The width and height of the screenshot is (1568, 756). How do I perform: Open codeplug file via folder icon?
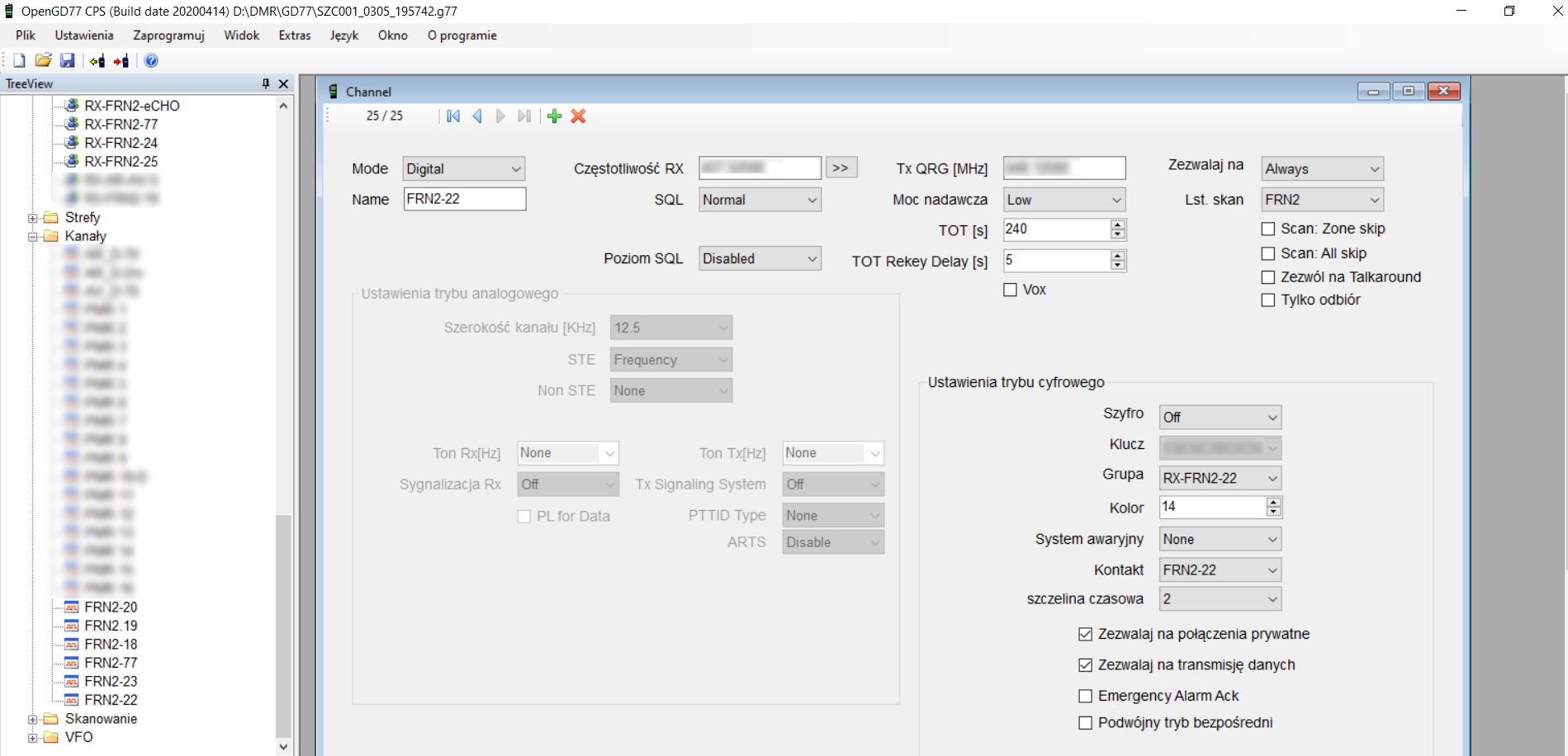click(x=43, y=60)
